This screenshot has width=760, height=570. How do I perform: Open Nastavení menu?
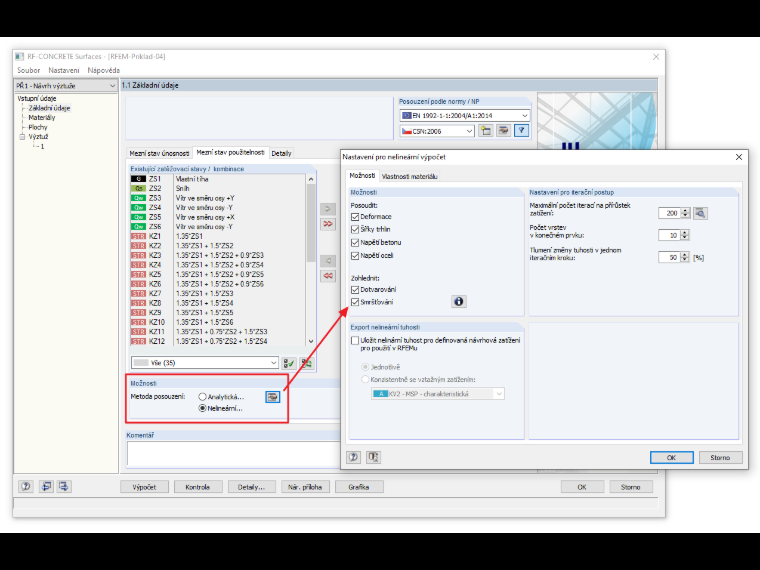pyautogui.click(x=64, y=70)
